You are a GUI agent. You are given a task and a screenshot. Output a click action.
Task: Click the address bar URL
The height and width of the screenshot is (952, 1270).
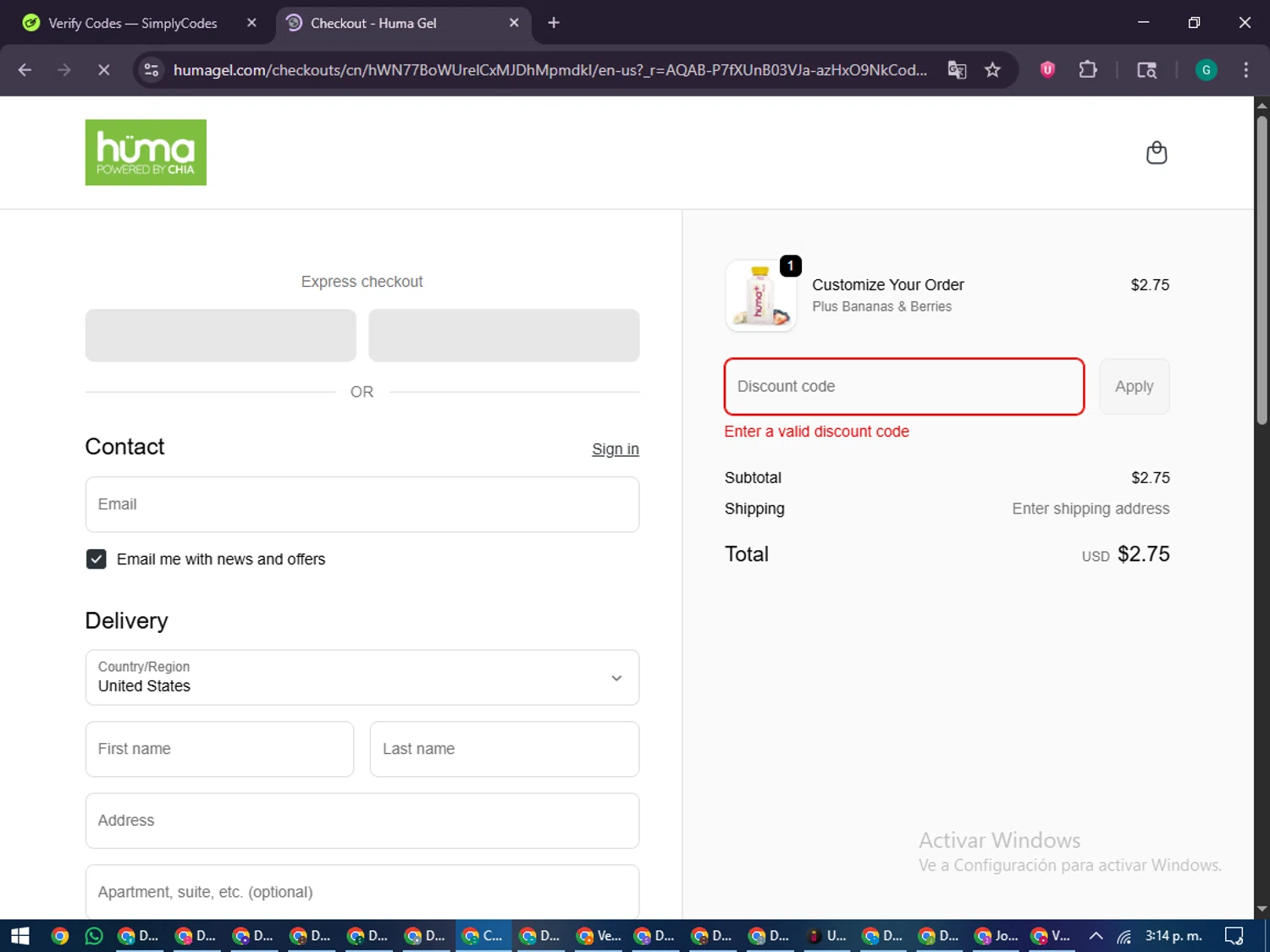click(550, 70)
